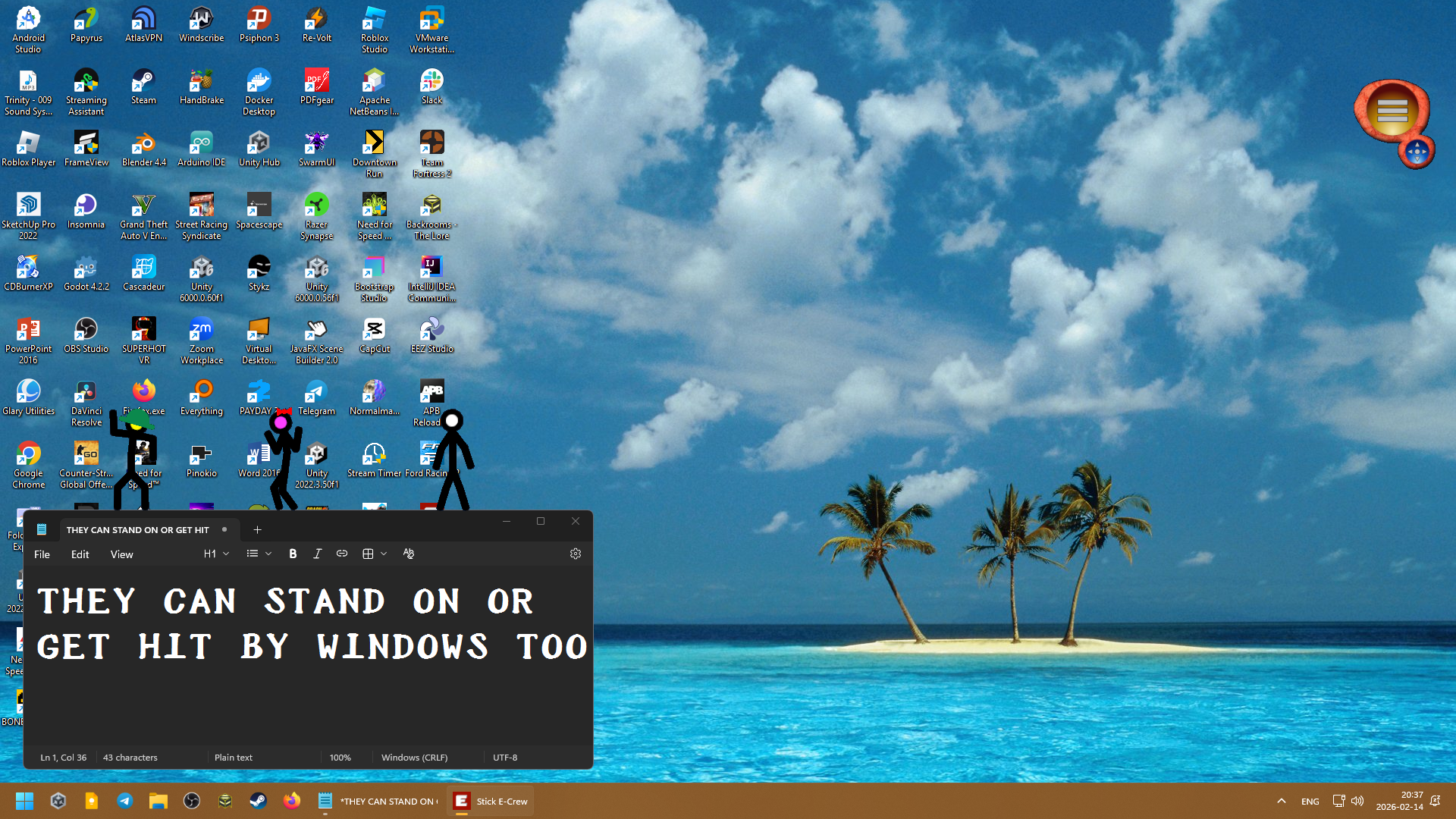Image resolution: width=1456 pixels, height=819 pixels.
Task: Expand the list style dropdown
Action: [268, 554]
